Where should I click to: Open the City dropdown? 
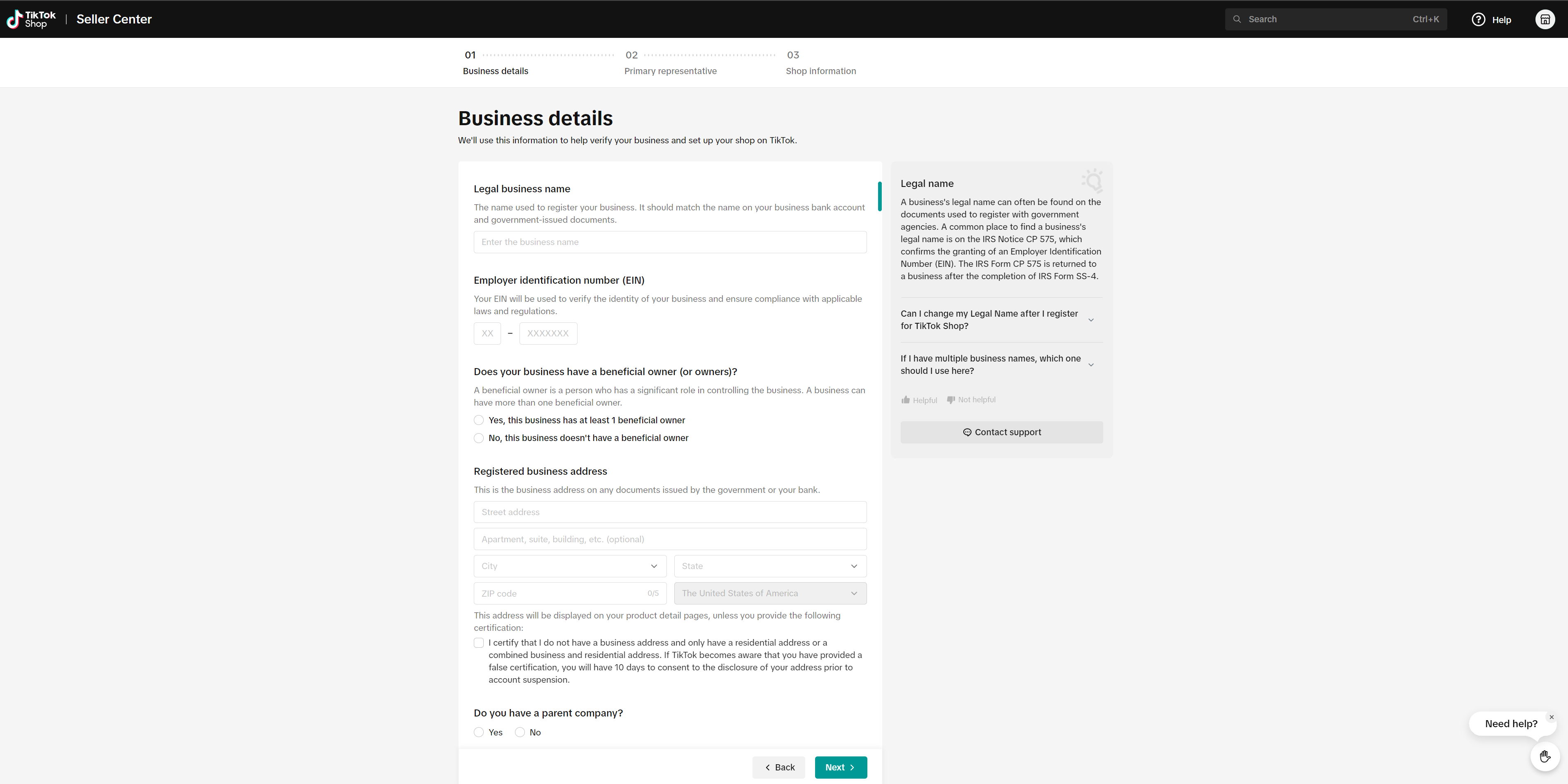[x=570, y=566]
